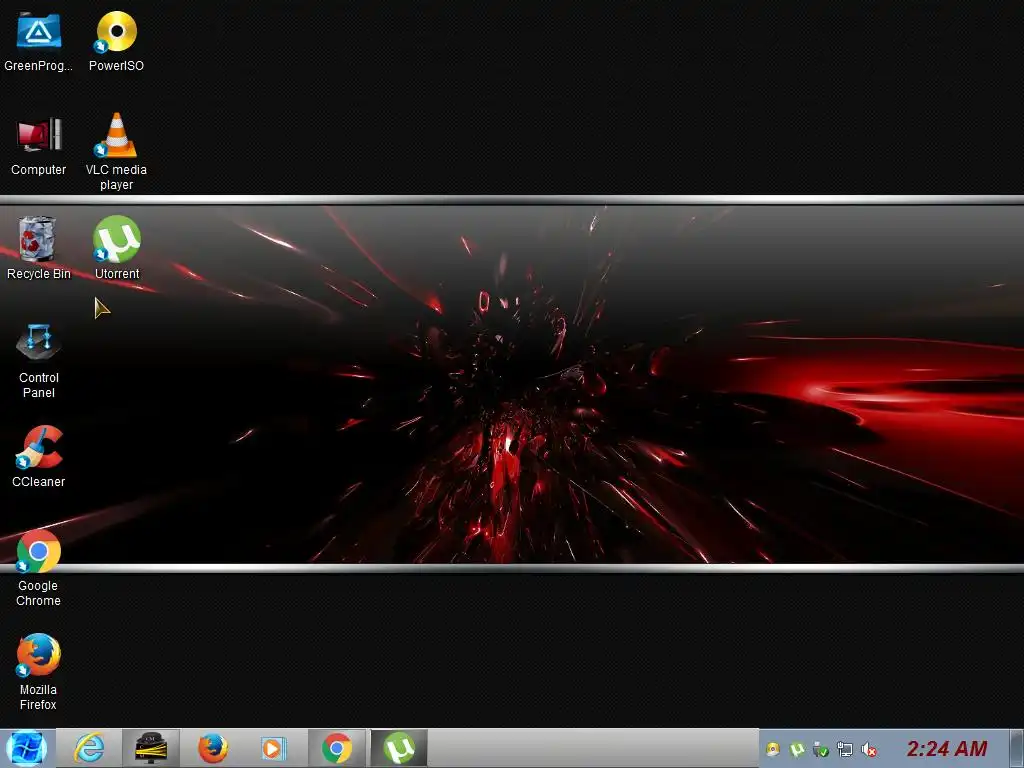1024x768 pixels.
Task: Click the uTorrent system tray icon
Action: coord(797,749)
